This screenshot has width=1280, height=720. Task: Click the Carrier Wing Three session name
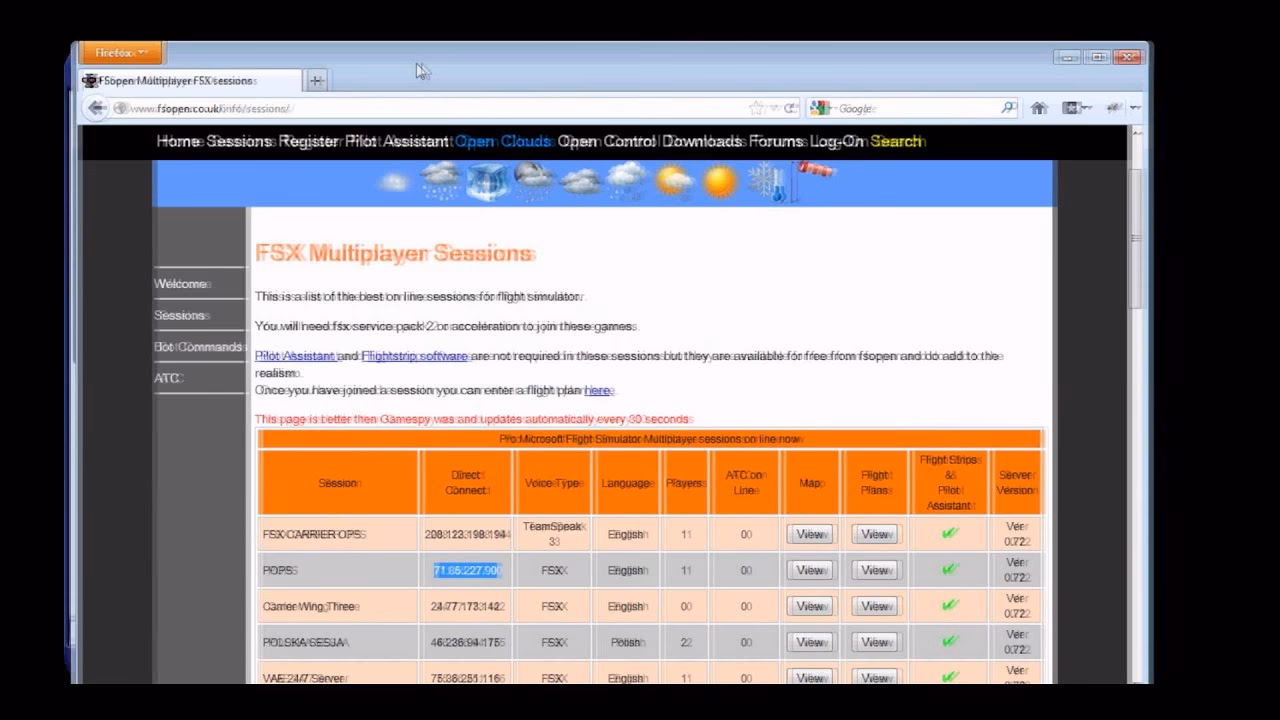point(310,606)
